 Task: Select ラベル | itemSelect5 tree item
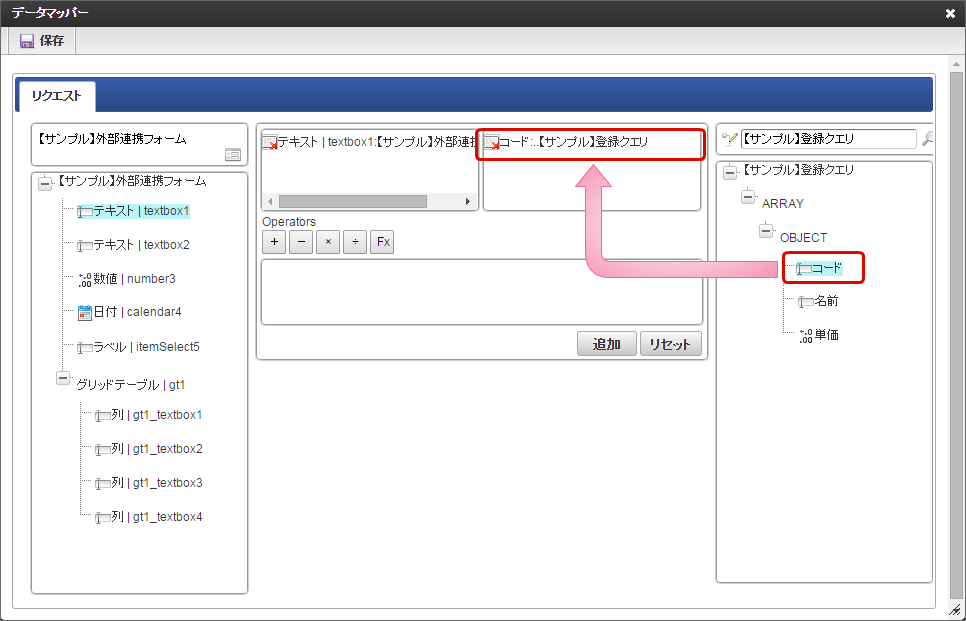pos(138,347)
